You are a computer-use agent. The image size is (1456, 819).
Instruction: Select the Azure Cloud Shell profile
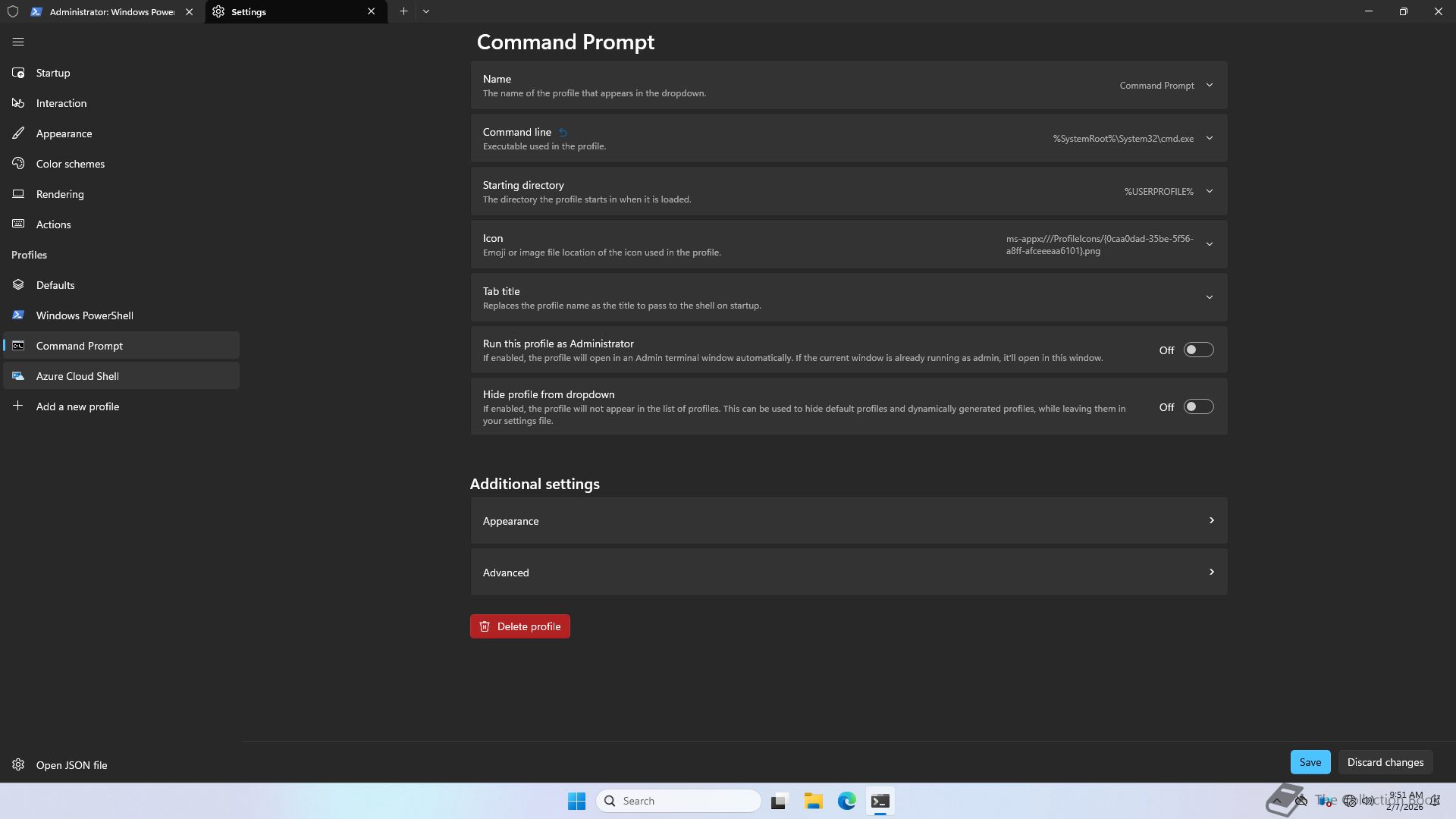click(x=77, y=376)
